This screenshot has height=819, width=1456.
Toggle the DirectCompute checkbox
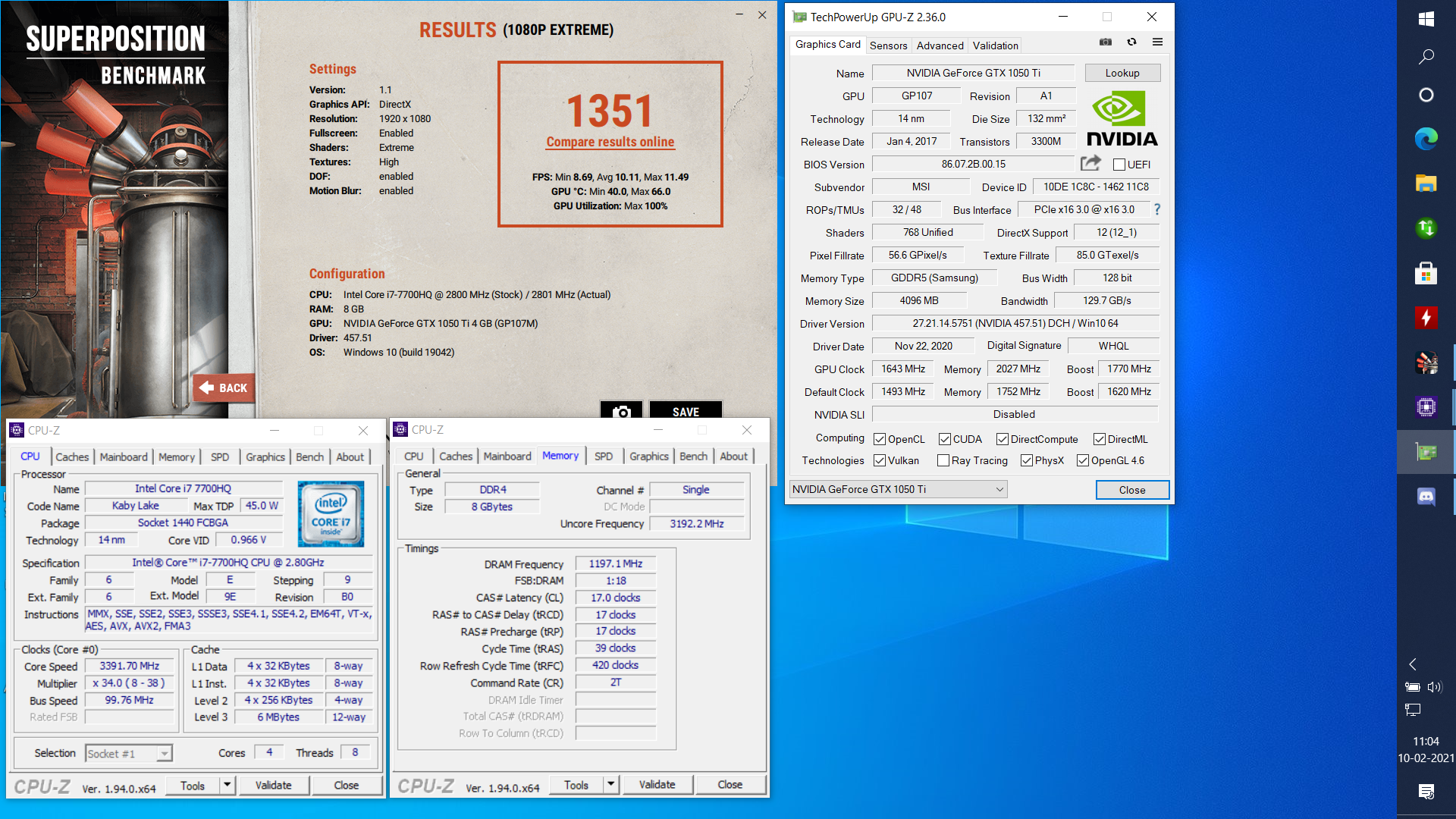1003,439
